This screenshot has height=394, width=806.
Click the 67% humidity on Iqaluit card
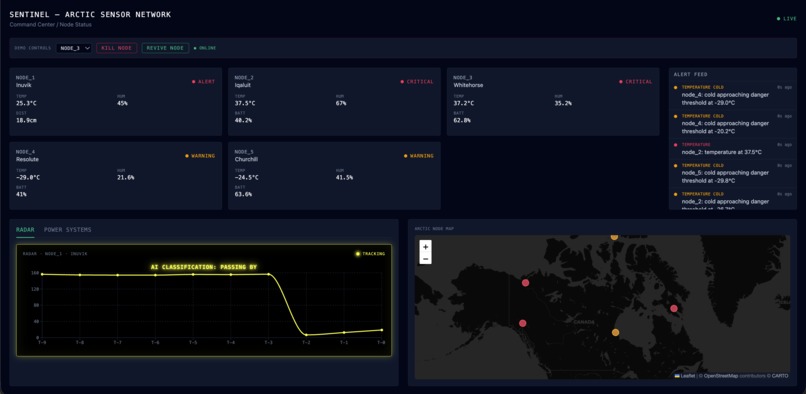click(341, 103)
